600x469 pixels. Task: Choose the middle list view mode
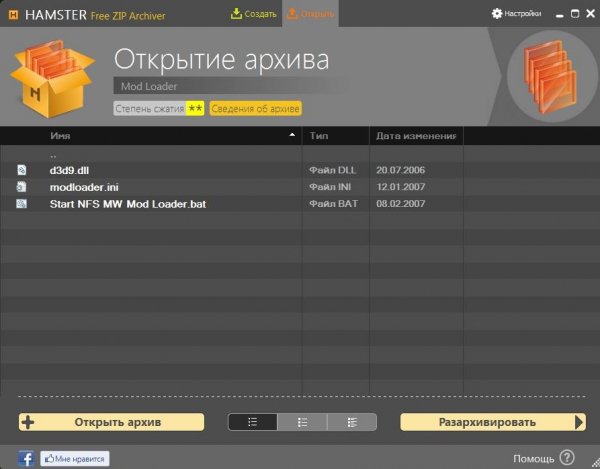[302, 422]
